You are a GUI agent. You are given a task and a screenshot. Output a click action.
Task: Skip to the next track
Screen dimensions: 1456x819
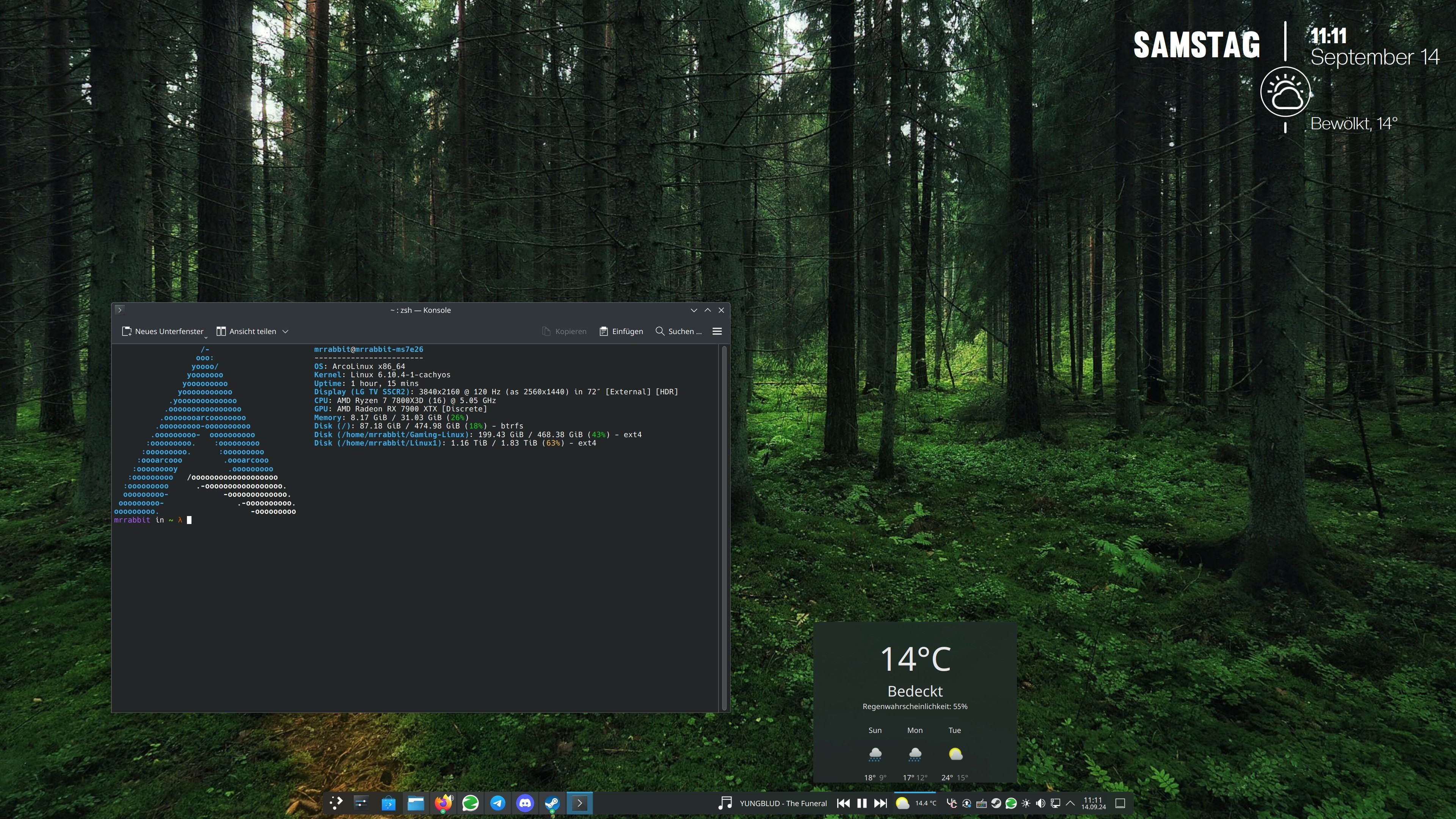(x=880, y=803)
